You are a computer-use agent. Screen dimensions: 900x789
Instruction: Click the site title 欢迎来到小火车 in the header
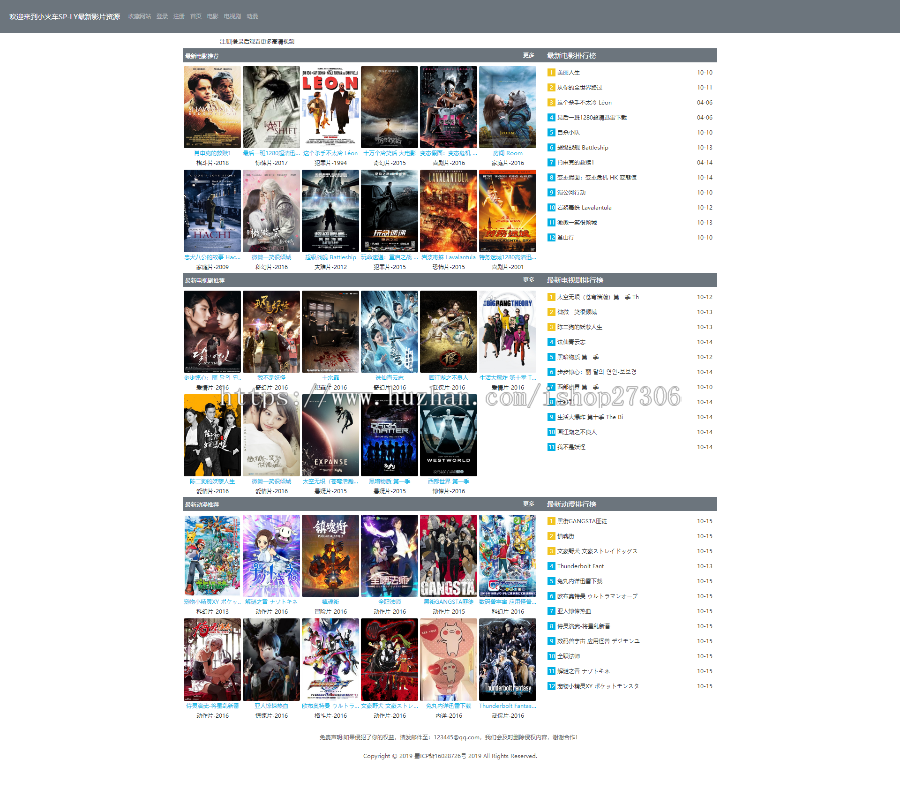[x=65, y=17]
